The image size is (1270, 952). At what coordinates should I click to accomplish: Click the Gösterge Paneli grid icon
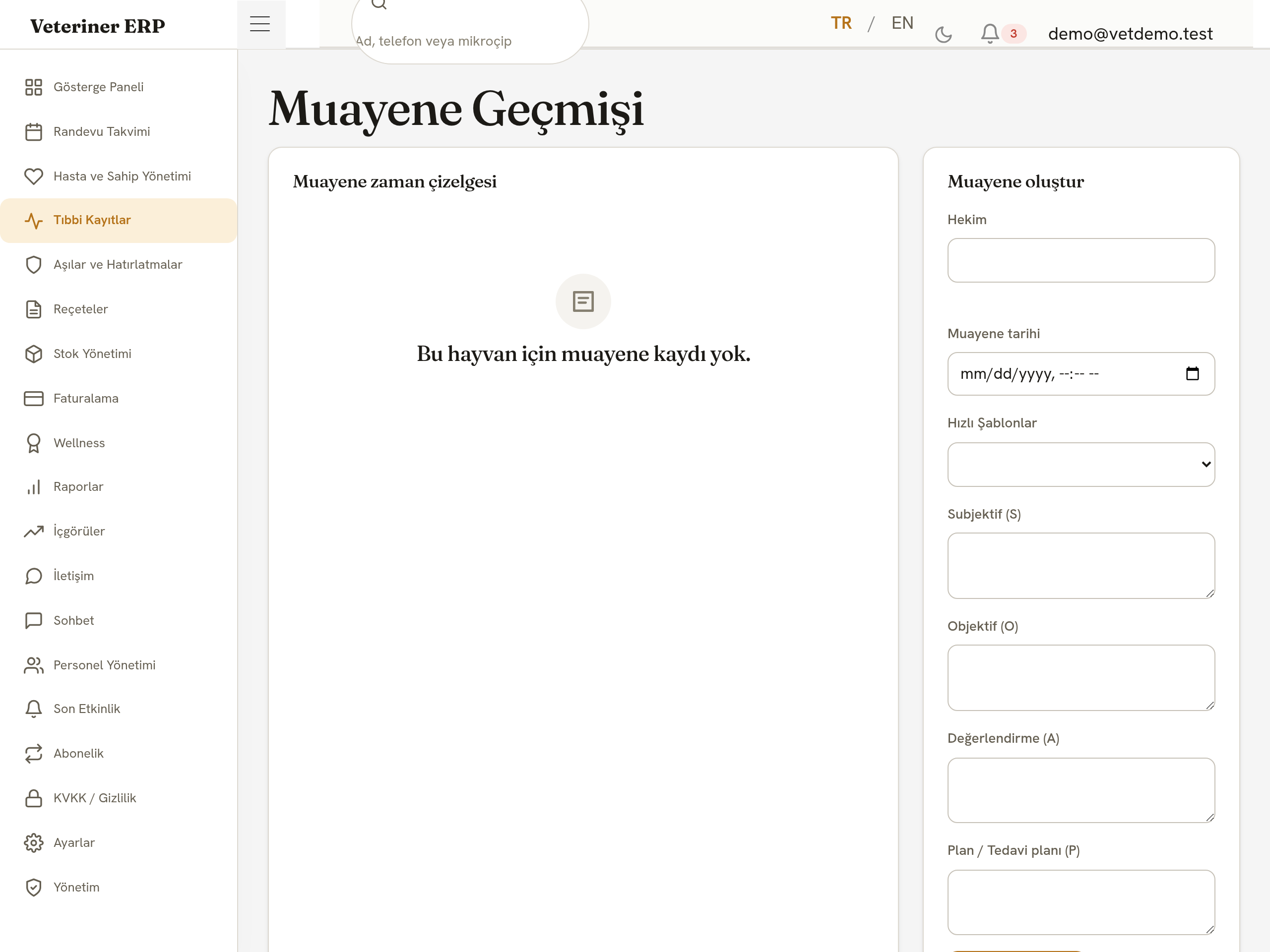click(34, 87)
